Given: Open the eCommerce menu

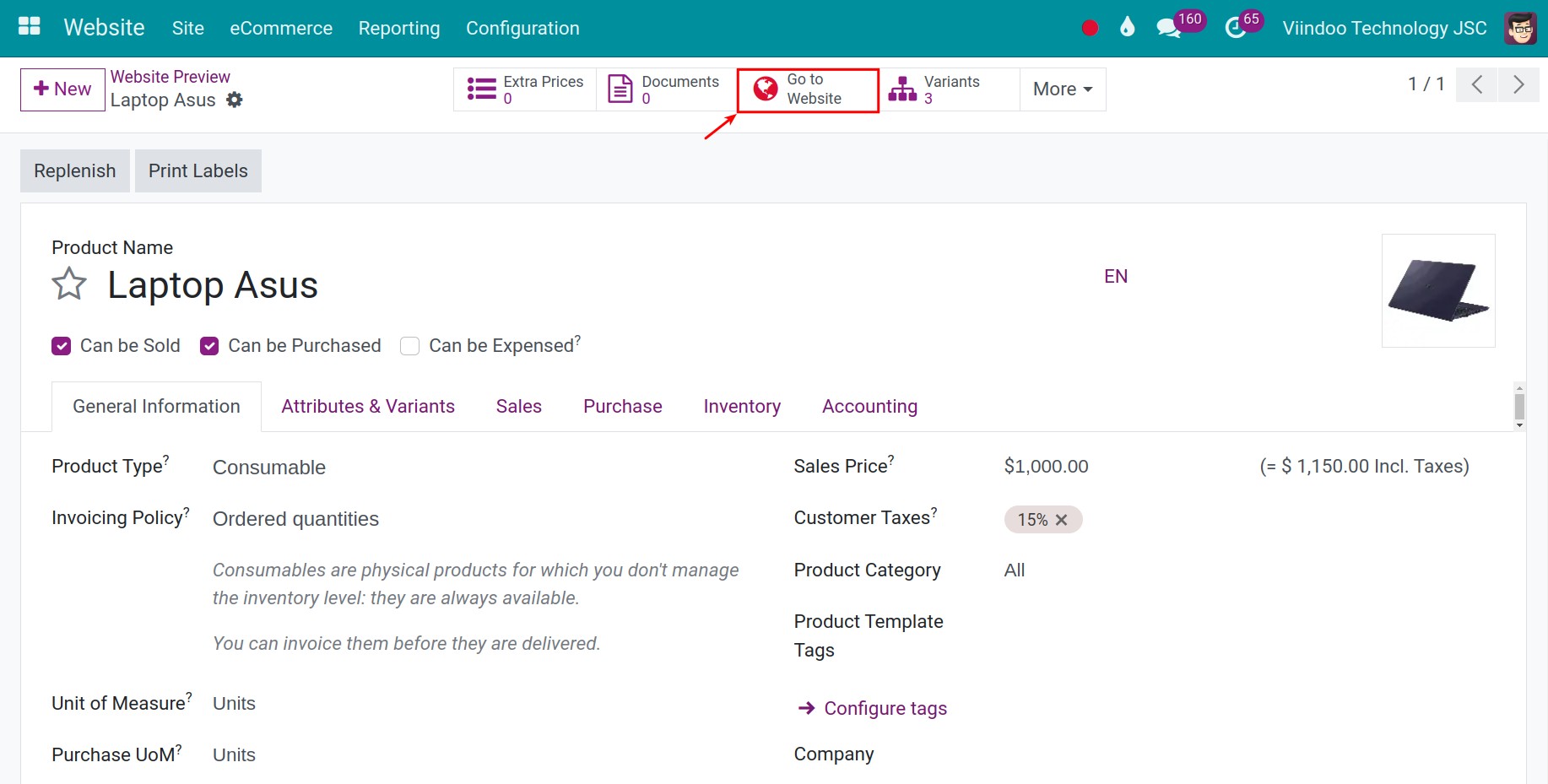Looking at the screenshot, I should point(281,28).
